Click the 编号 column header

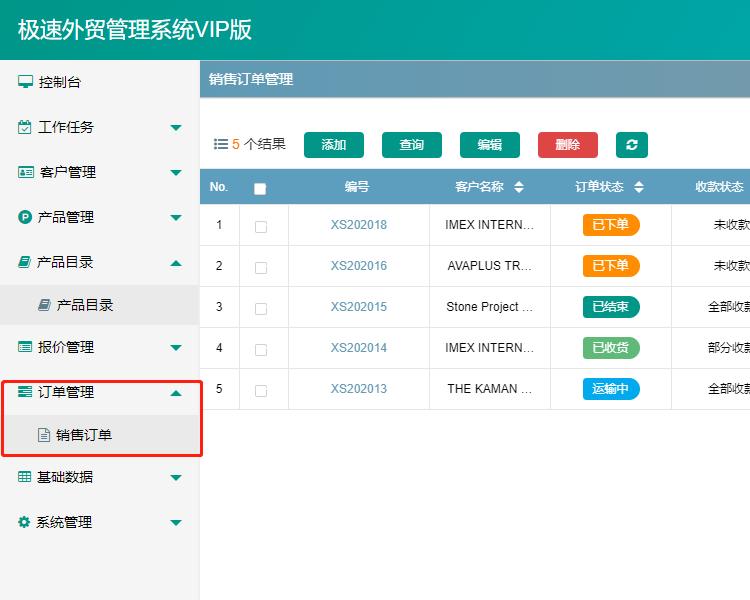357,187
